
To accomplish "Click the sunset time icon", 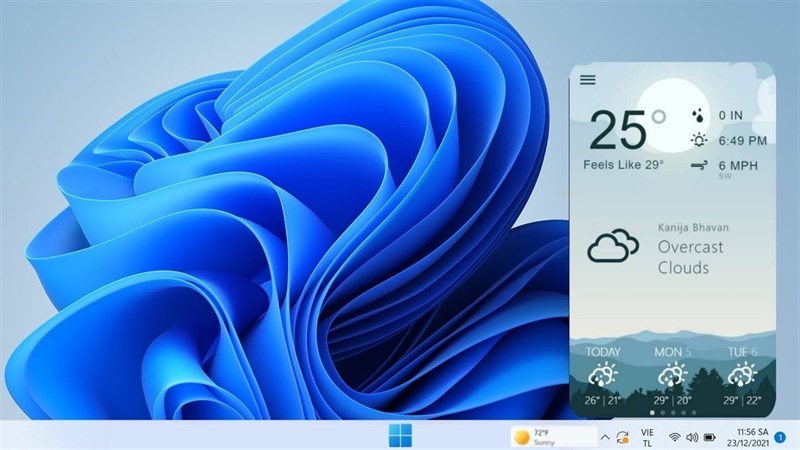I will coord(698,140).
